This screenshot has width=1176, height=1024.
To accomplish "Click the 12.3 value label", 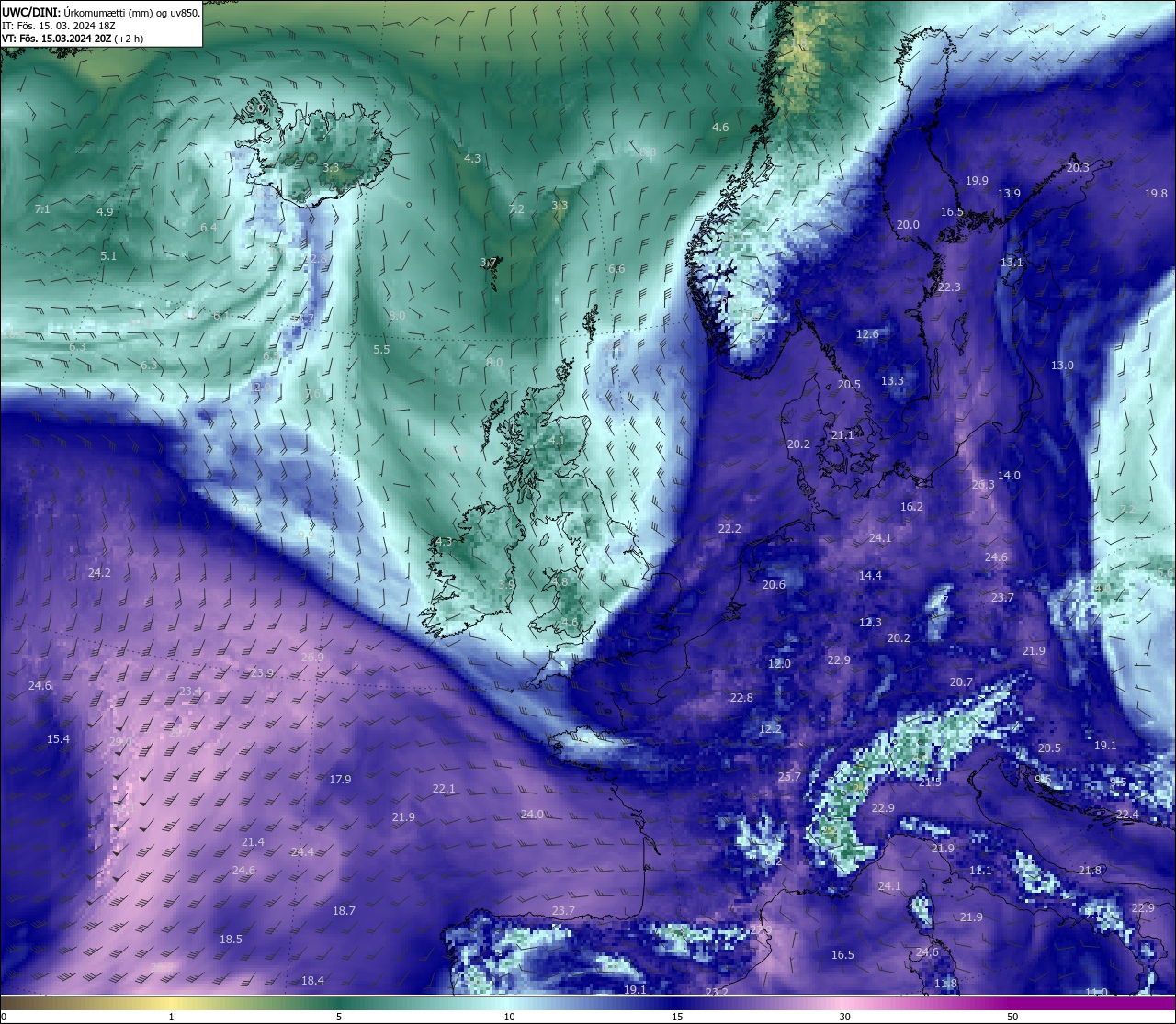I will [x=870, y=622].
